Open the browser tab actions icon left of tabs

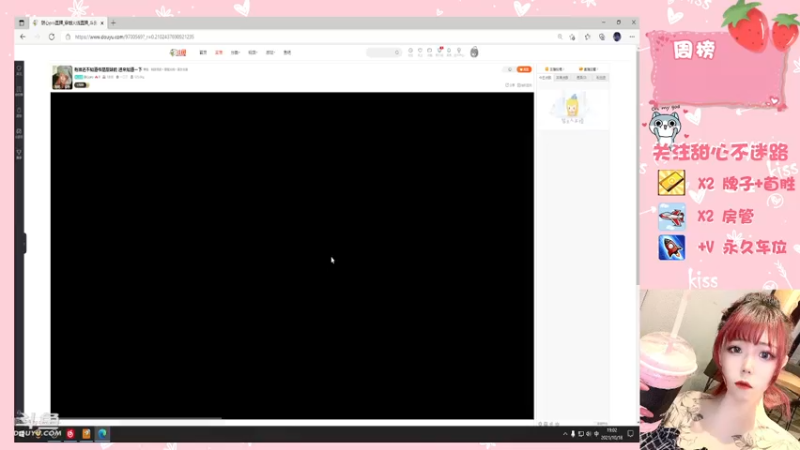point(21,23)
